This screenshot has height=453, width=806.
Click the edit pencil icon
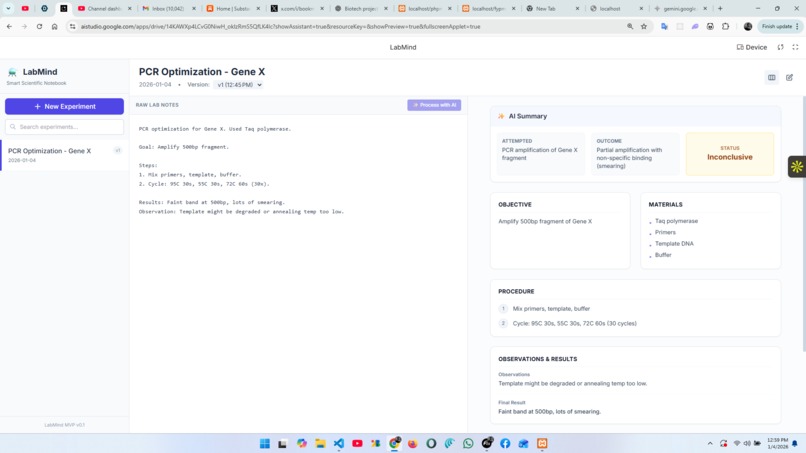(790, 78)
